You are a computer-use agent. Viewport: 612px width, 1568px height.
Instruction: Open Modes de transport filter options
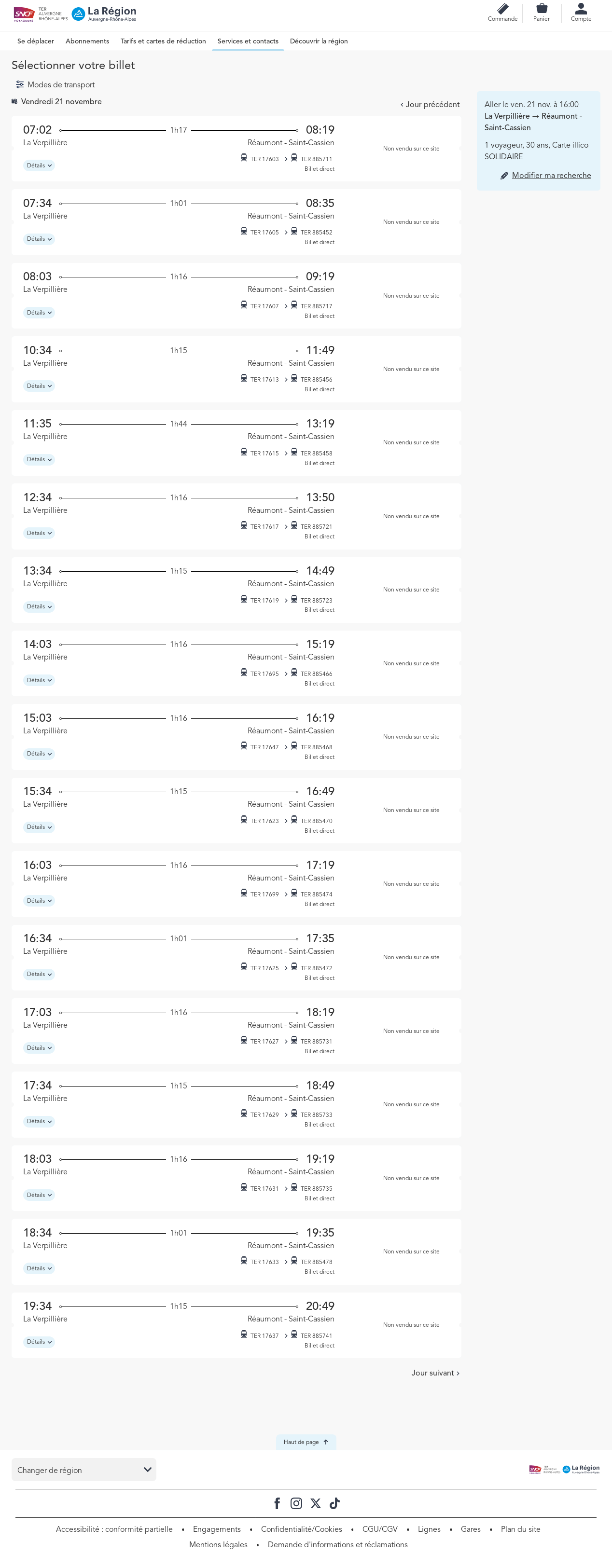click(x=56, y=84)
